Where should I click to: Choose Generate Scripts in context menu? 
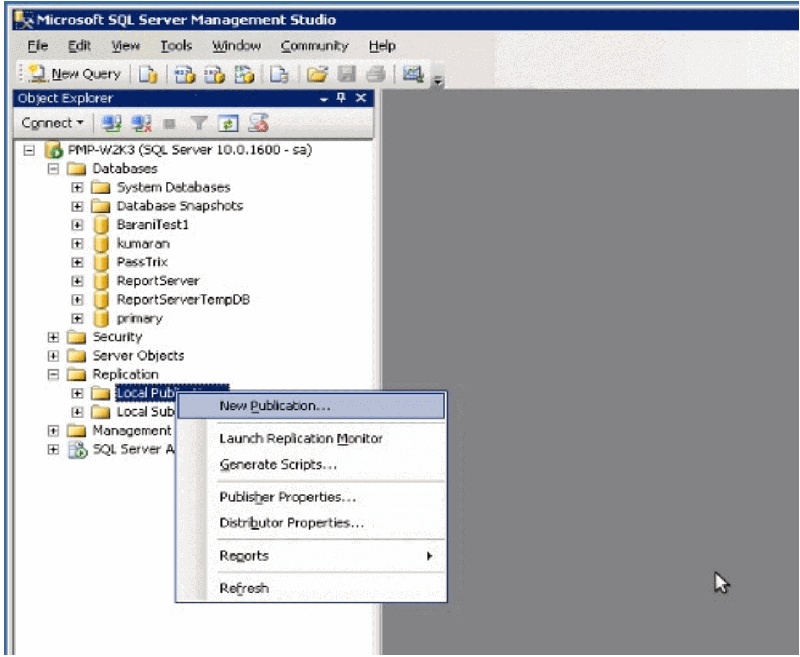tap(311, 465)
